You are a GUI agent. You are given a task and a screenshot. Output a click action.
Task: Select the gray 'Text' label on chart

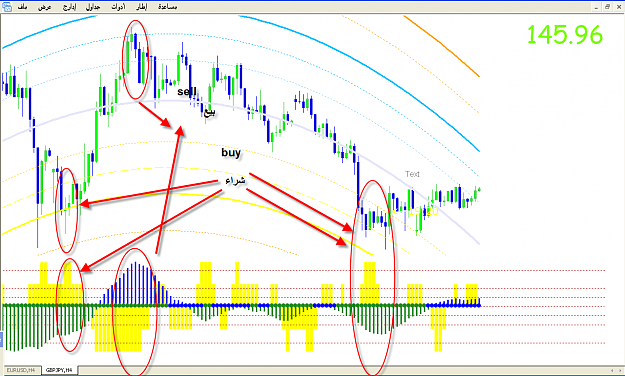pyautogui.click(x=412, y=174)
